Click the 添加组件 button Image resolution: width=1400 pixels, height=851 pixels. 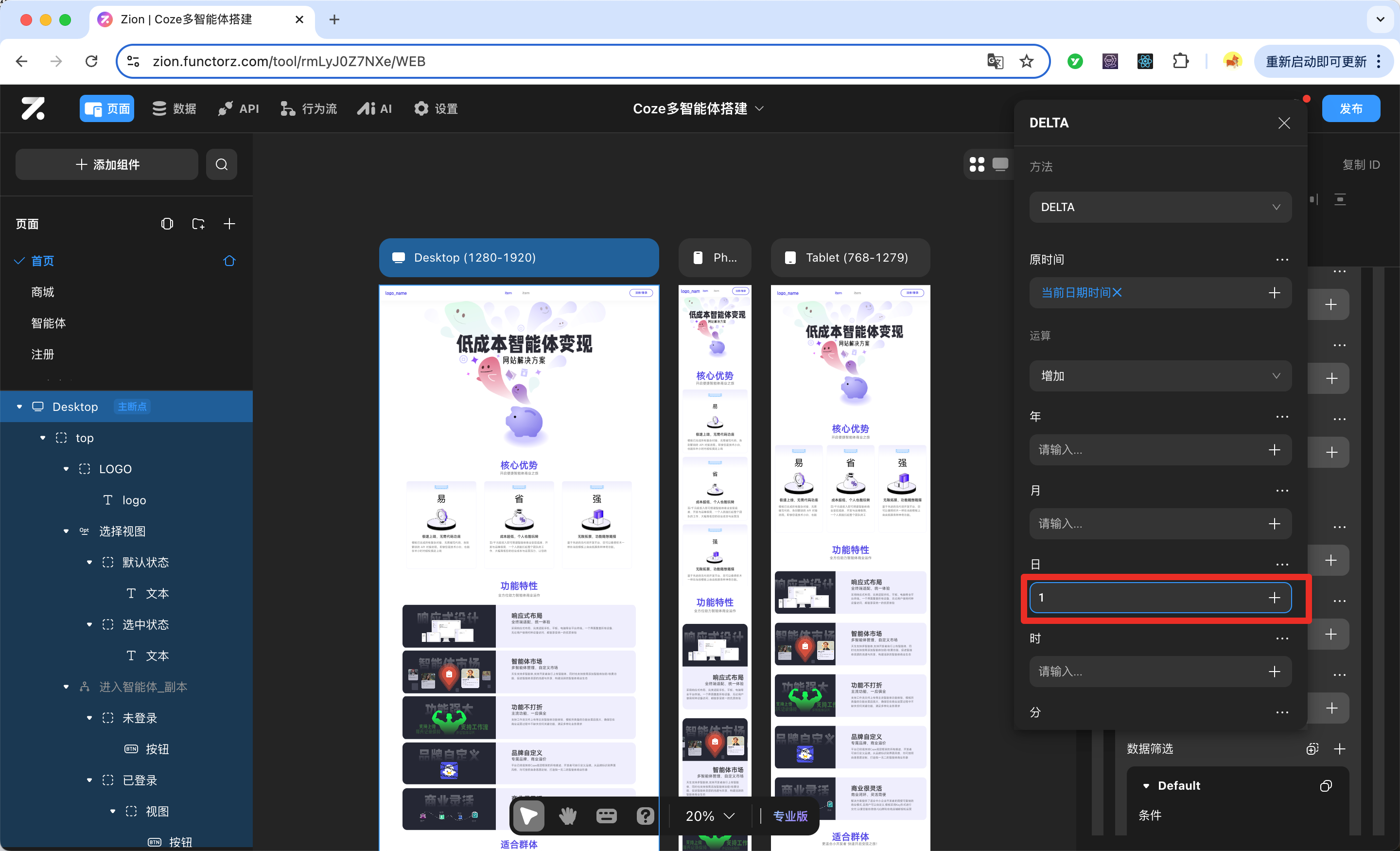pos(107,165)
